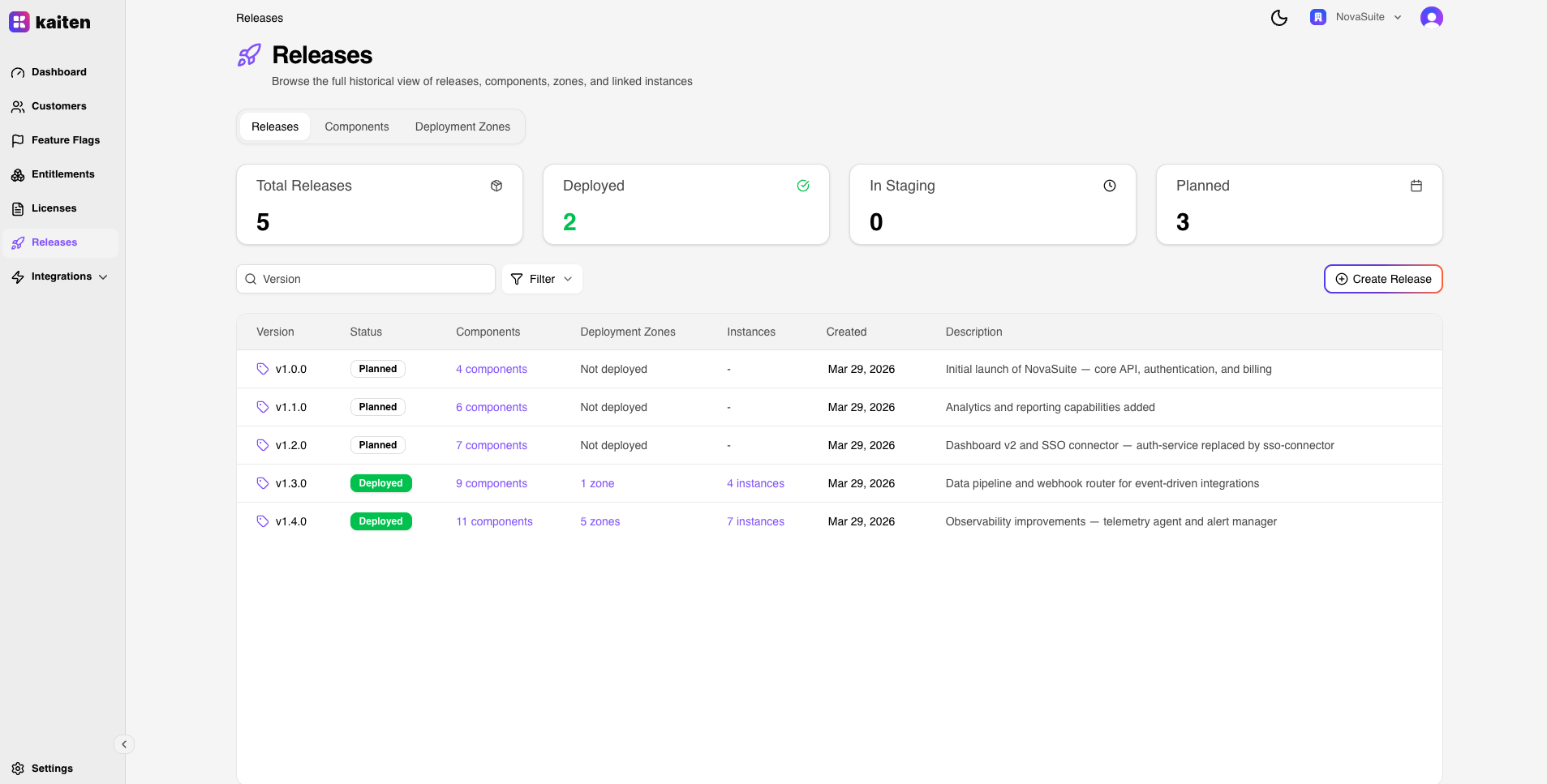The width and height of the screenshot is (1547, 784).
Task: Open the user profile avatar
Action: point(1431,18)
